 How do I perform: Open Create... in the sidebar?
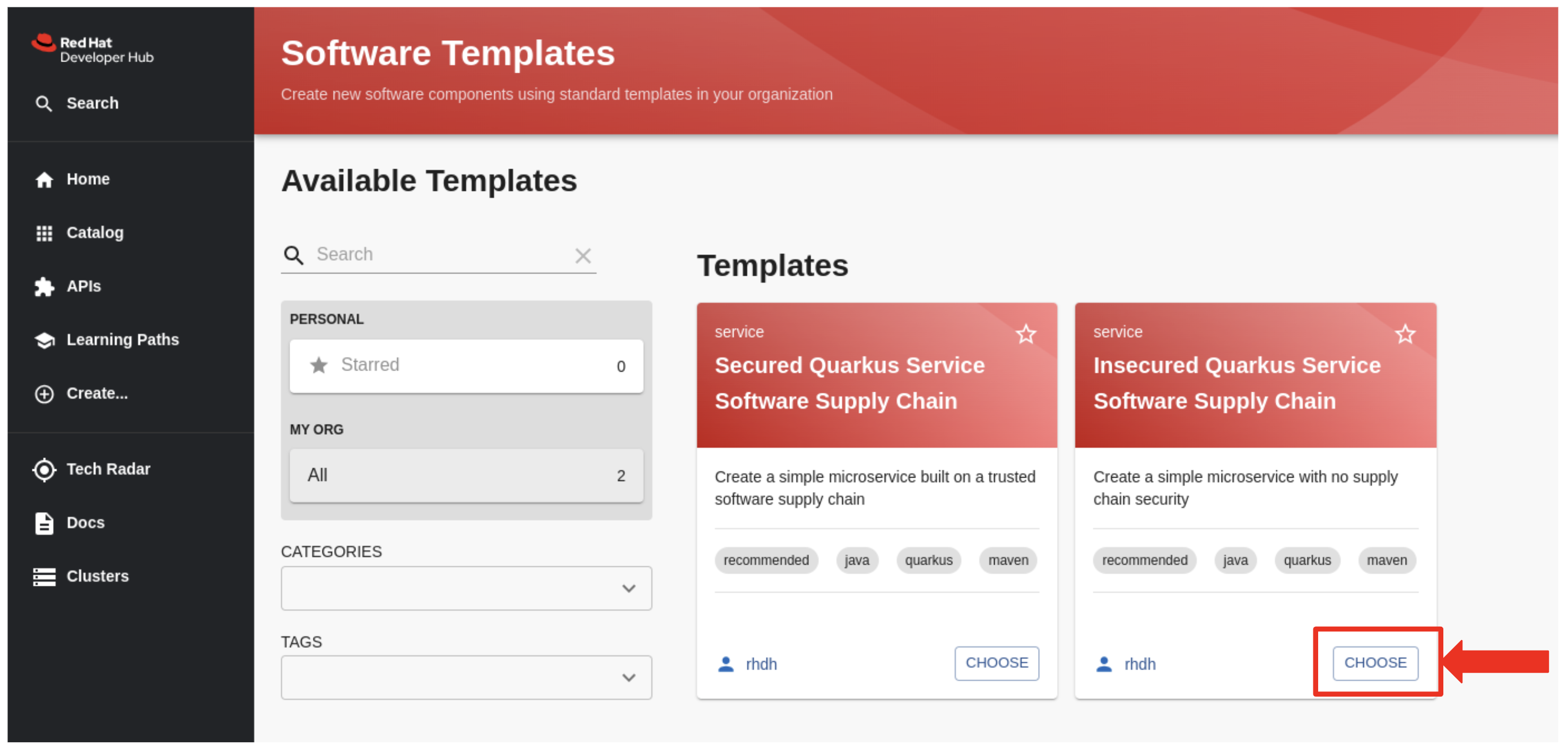(x=98, y=393)
